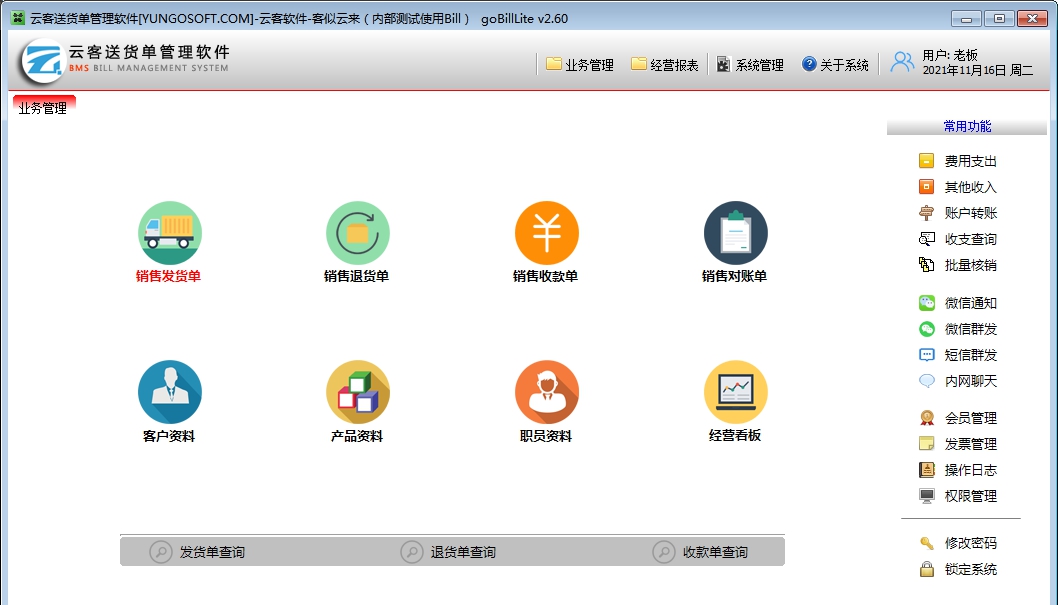Screen dimensions: 1058x605
Task: Open the 产品资料 blocks icon
Action: (x=357, y=392)
